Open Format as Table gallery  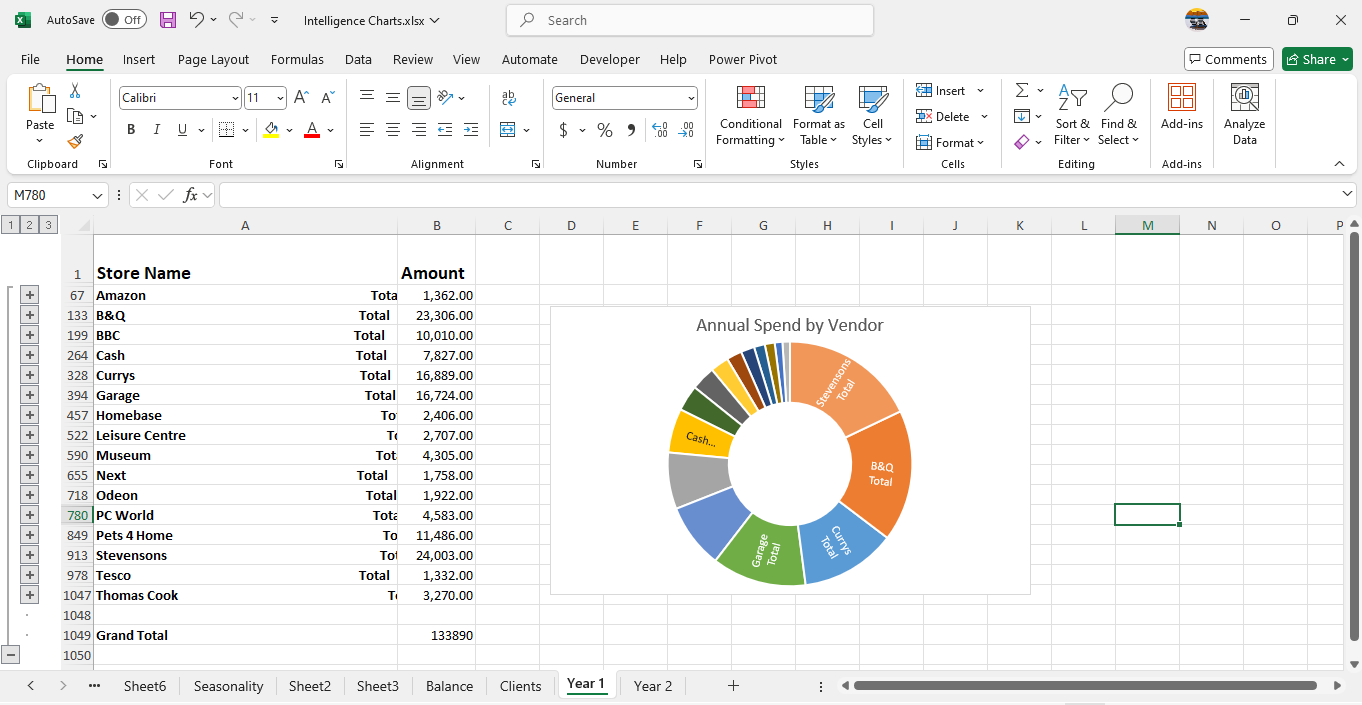coord(819,116)
